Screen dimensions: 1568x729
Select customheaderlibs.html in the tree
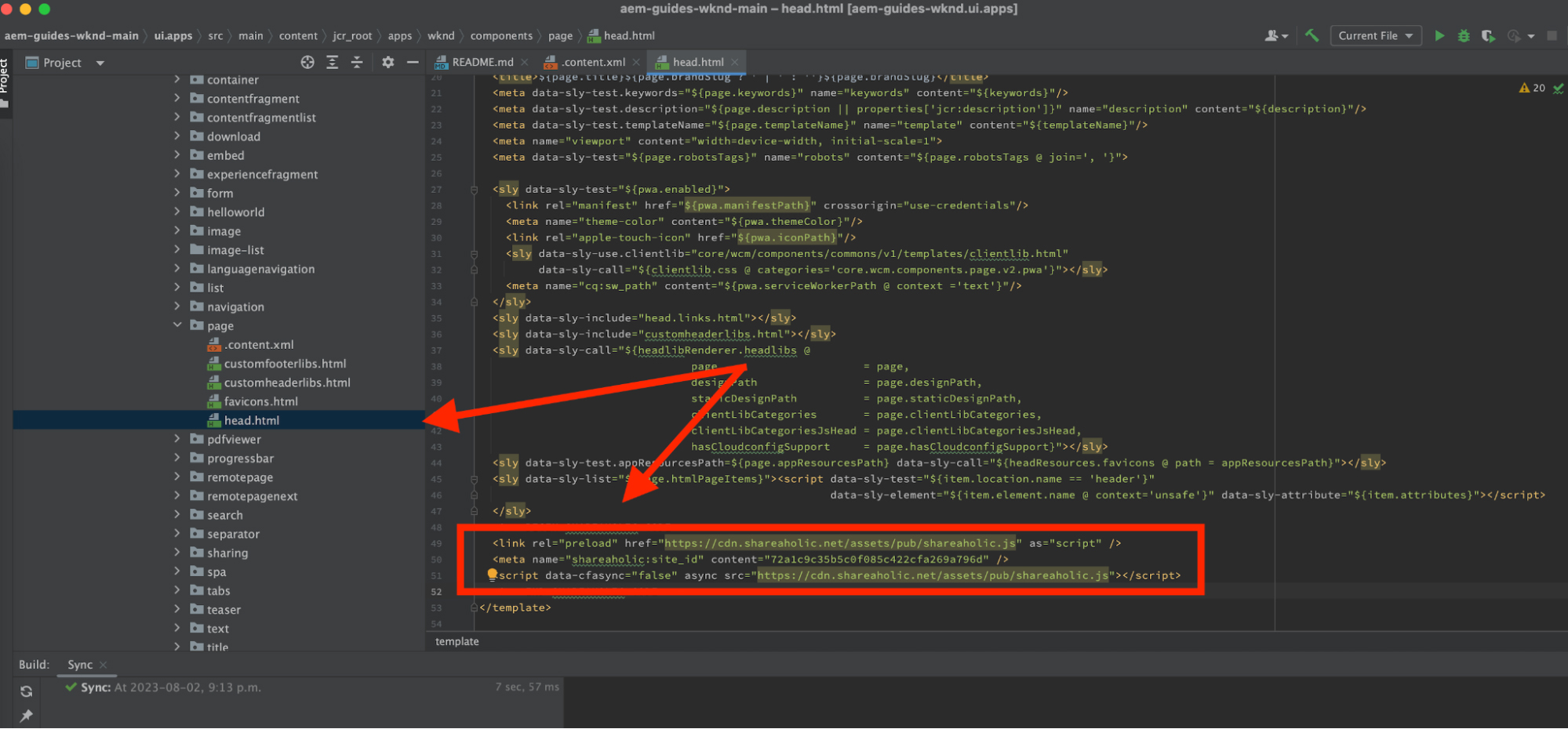coord(287,383)
